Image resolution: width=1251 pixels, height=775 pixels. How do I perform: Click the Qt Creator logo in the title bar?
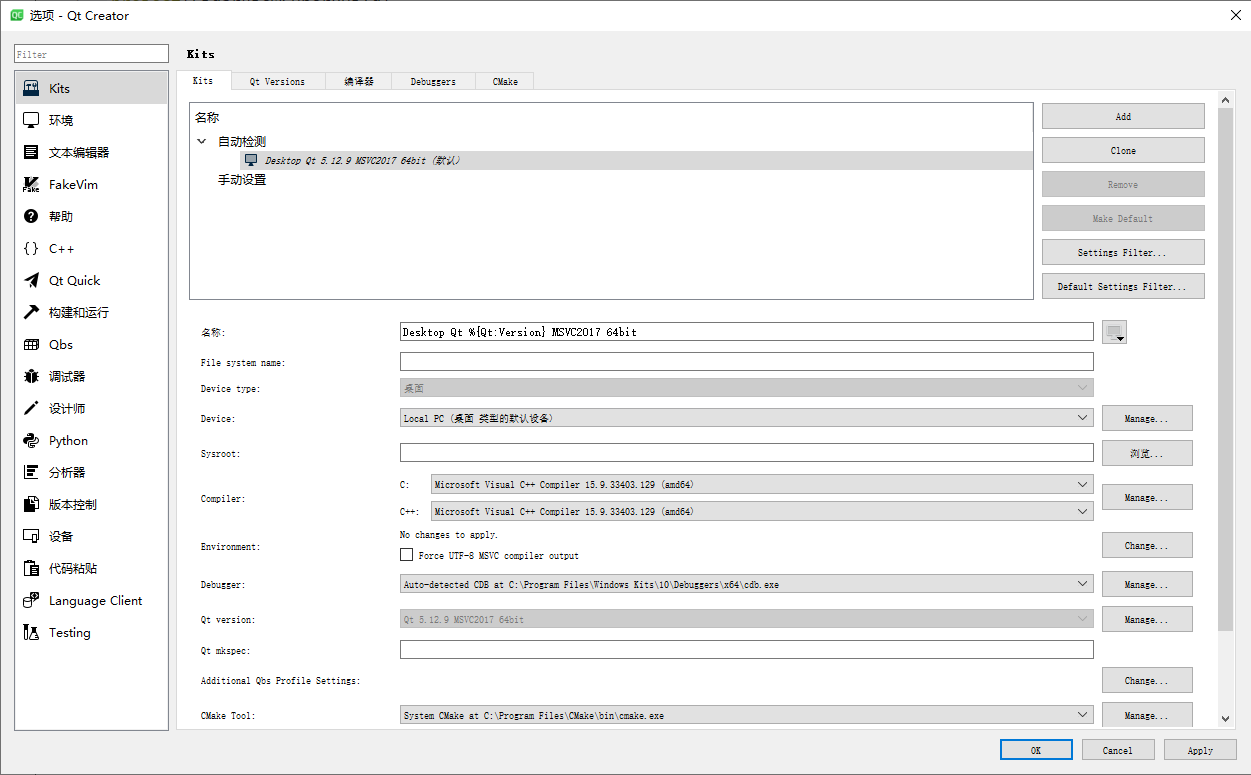pos(17,15)
